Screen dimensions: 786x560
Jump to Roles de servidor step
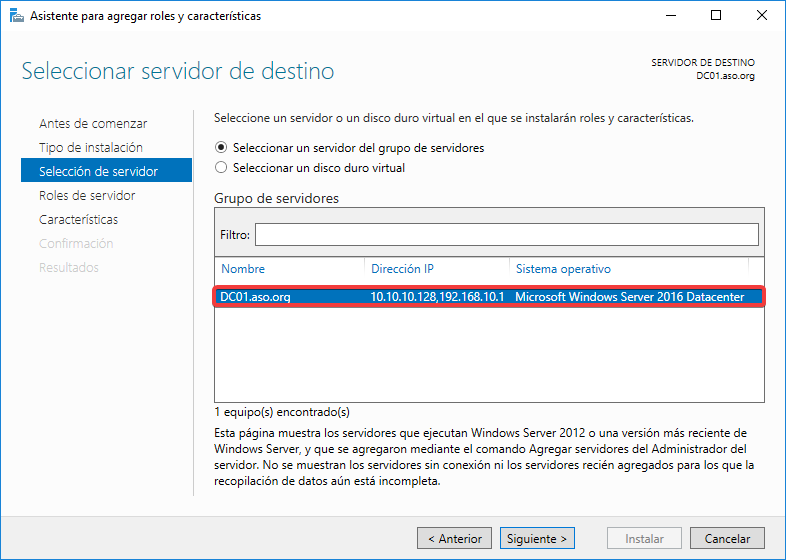pyautogui.click(x=87, y=195)
